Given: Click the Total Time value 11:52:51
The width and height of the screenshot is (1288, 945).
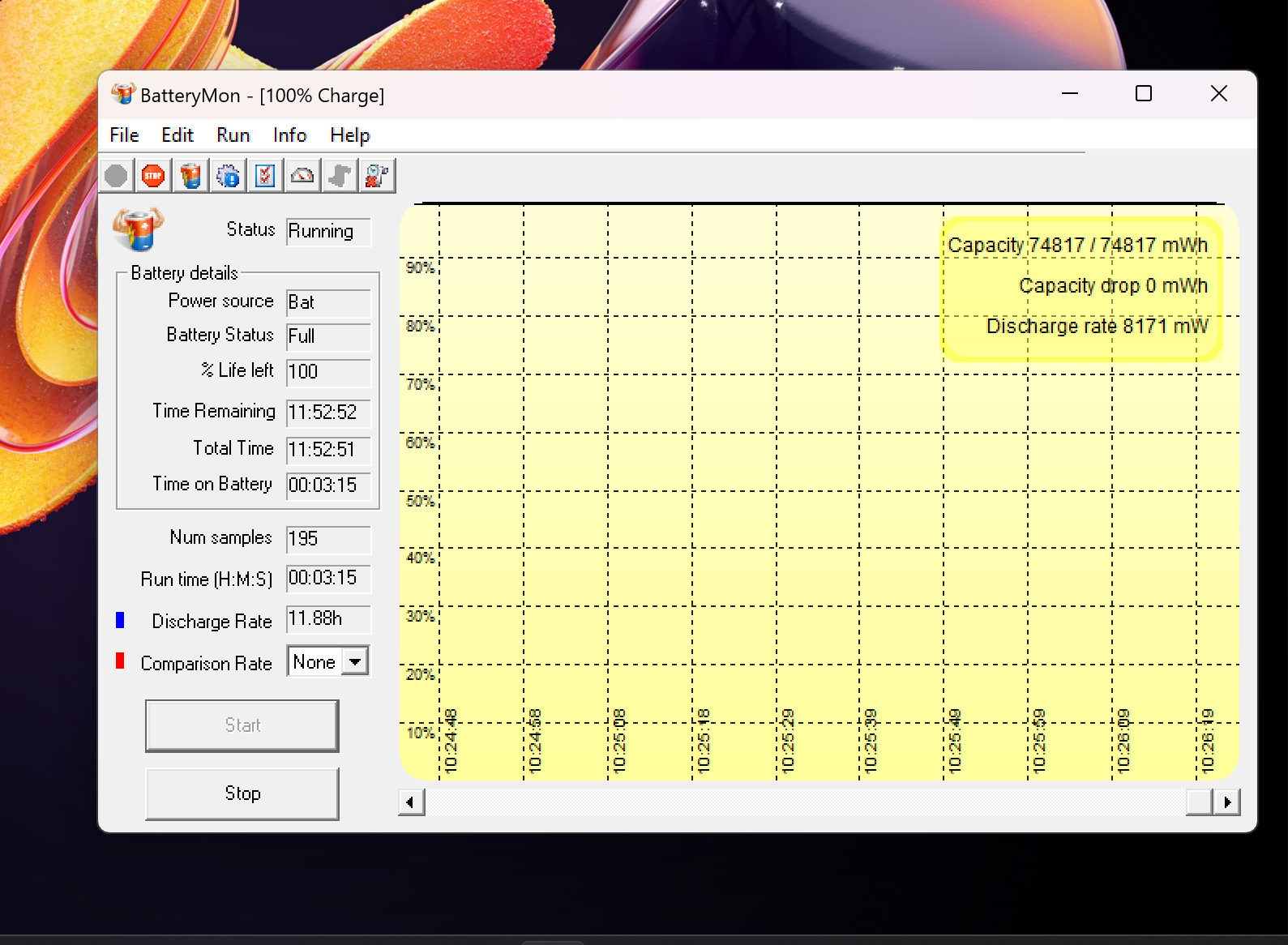Looking at the screenshot, I should (x=328, y=450).
